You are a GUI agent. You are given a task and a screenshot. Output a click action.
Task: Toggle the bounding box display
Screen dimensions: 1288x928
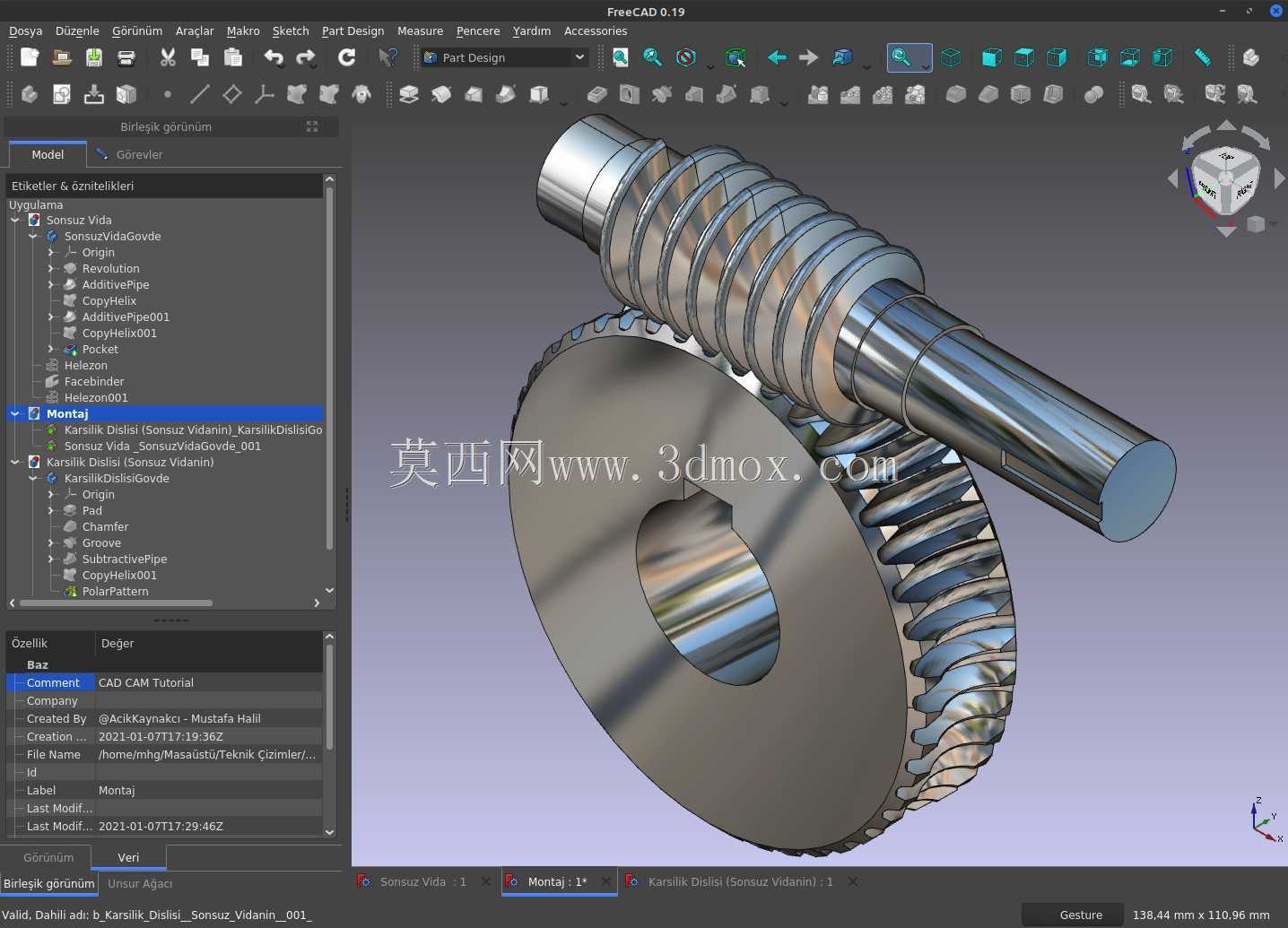pyautogui.click(x=735, y=57)
